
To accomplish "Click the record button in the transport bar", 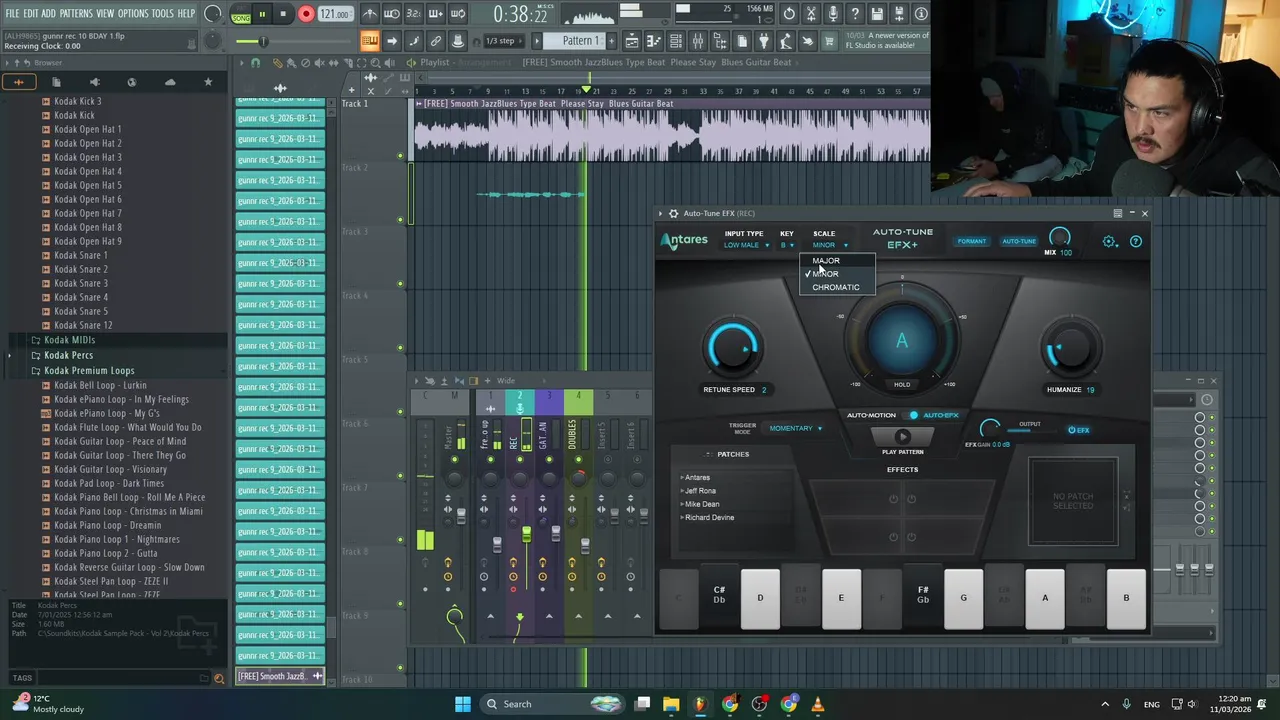I will pyautogui.click(x=306, y=14).
